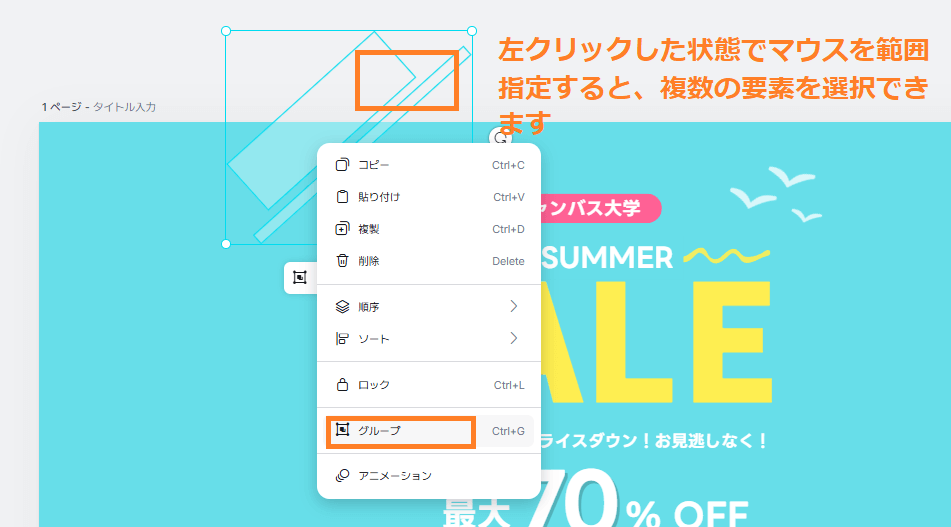Expand the ソート submenu chevron
Screen dimensions: 951x527
(514, 338)
